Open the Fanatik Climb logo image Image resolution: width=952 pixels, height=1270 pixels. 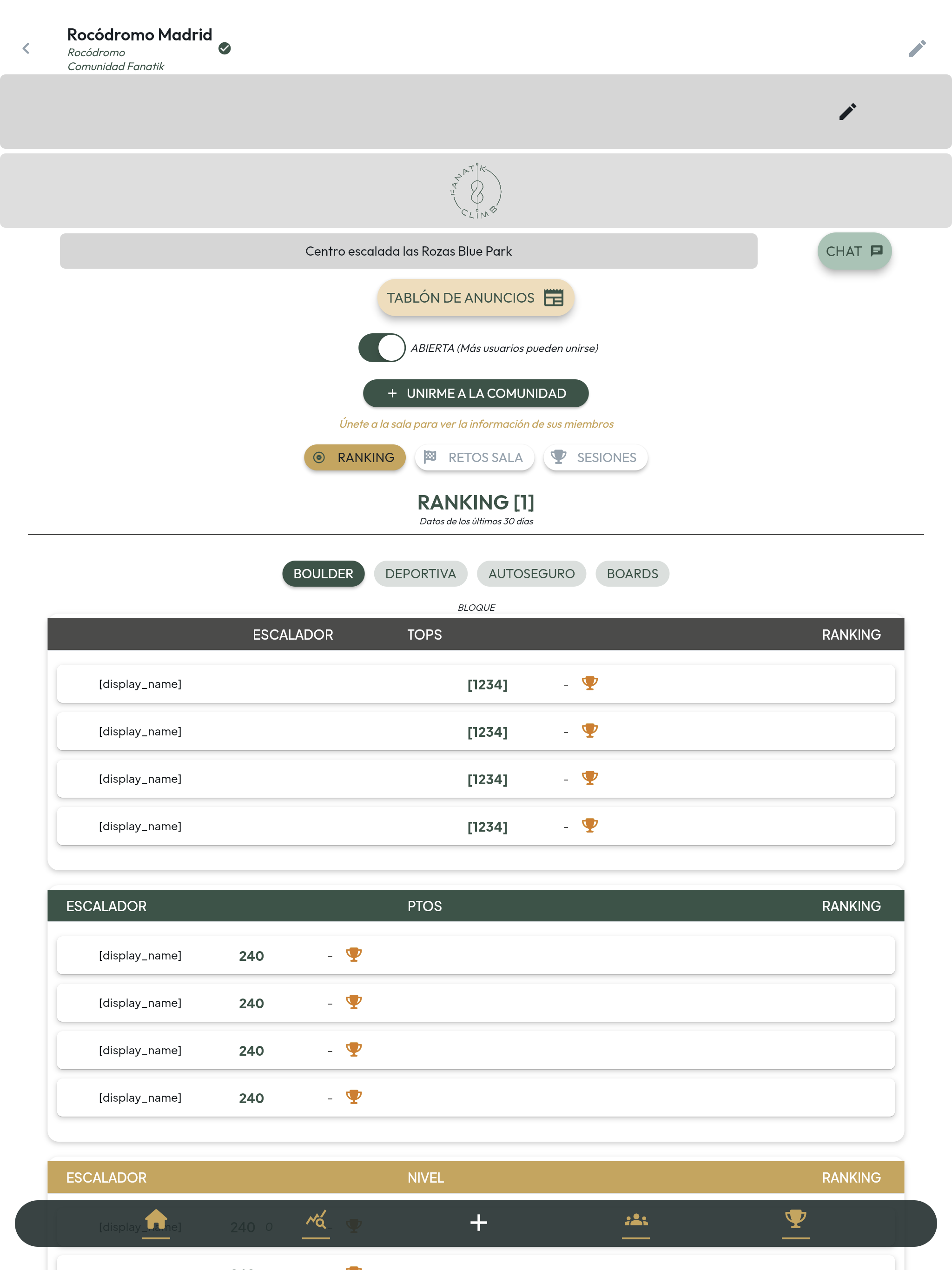(x=476, y=191)
